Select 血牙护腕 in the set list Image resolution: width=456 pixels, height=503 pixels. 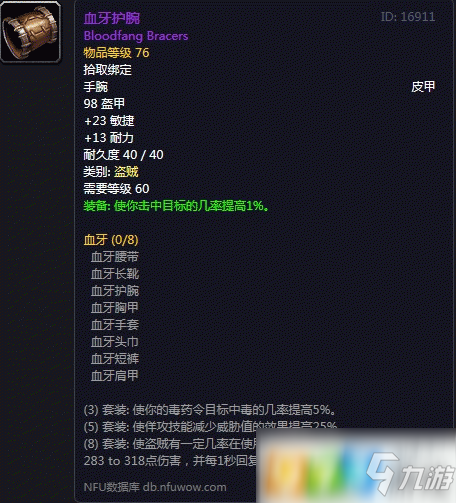(x=115, y=291)
